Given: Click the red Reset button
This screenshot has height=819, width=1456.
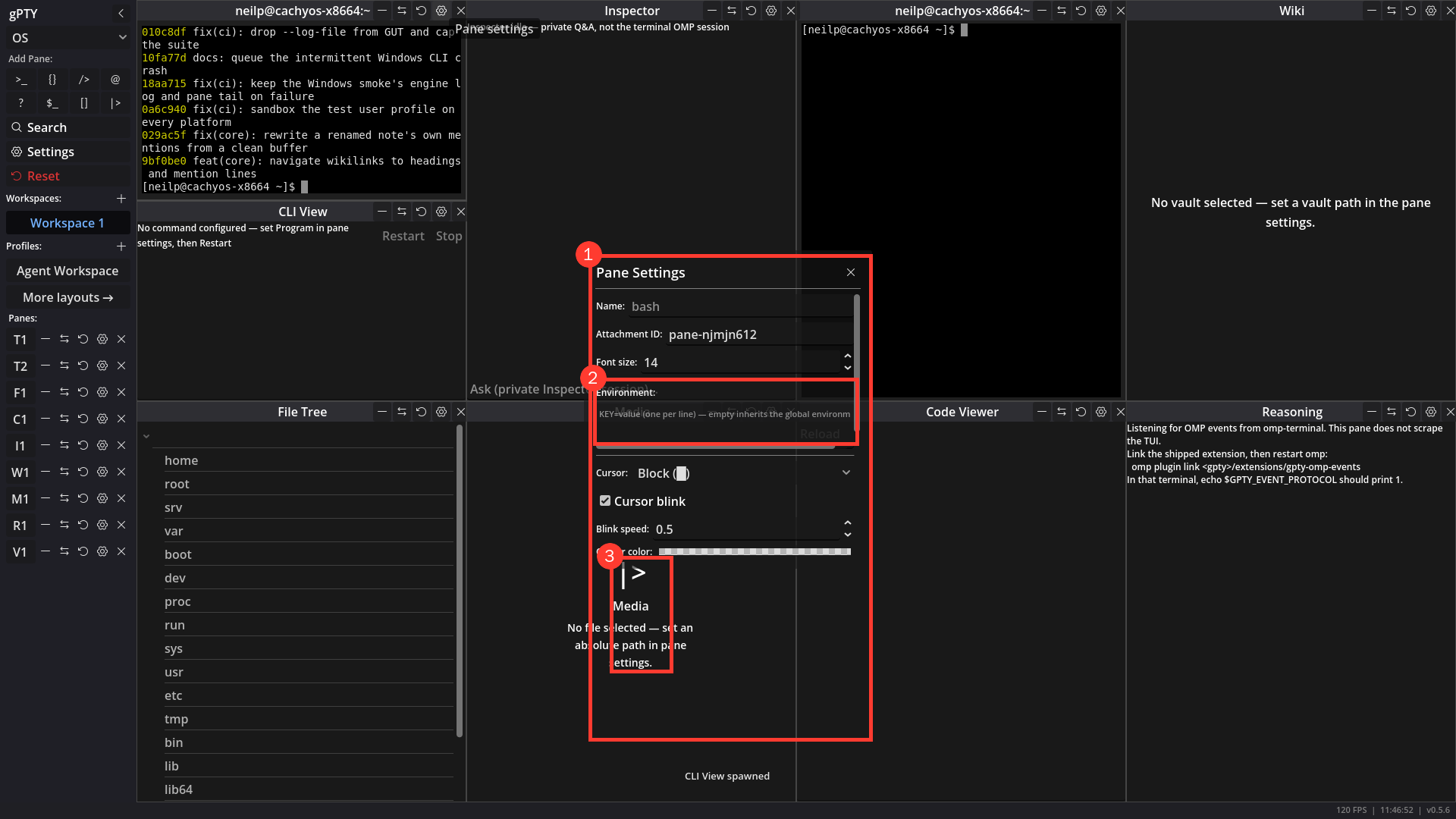Looking at the screenshot, I should click(68, 176).
